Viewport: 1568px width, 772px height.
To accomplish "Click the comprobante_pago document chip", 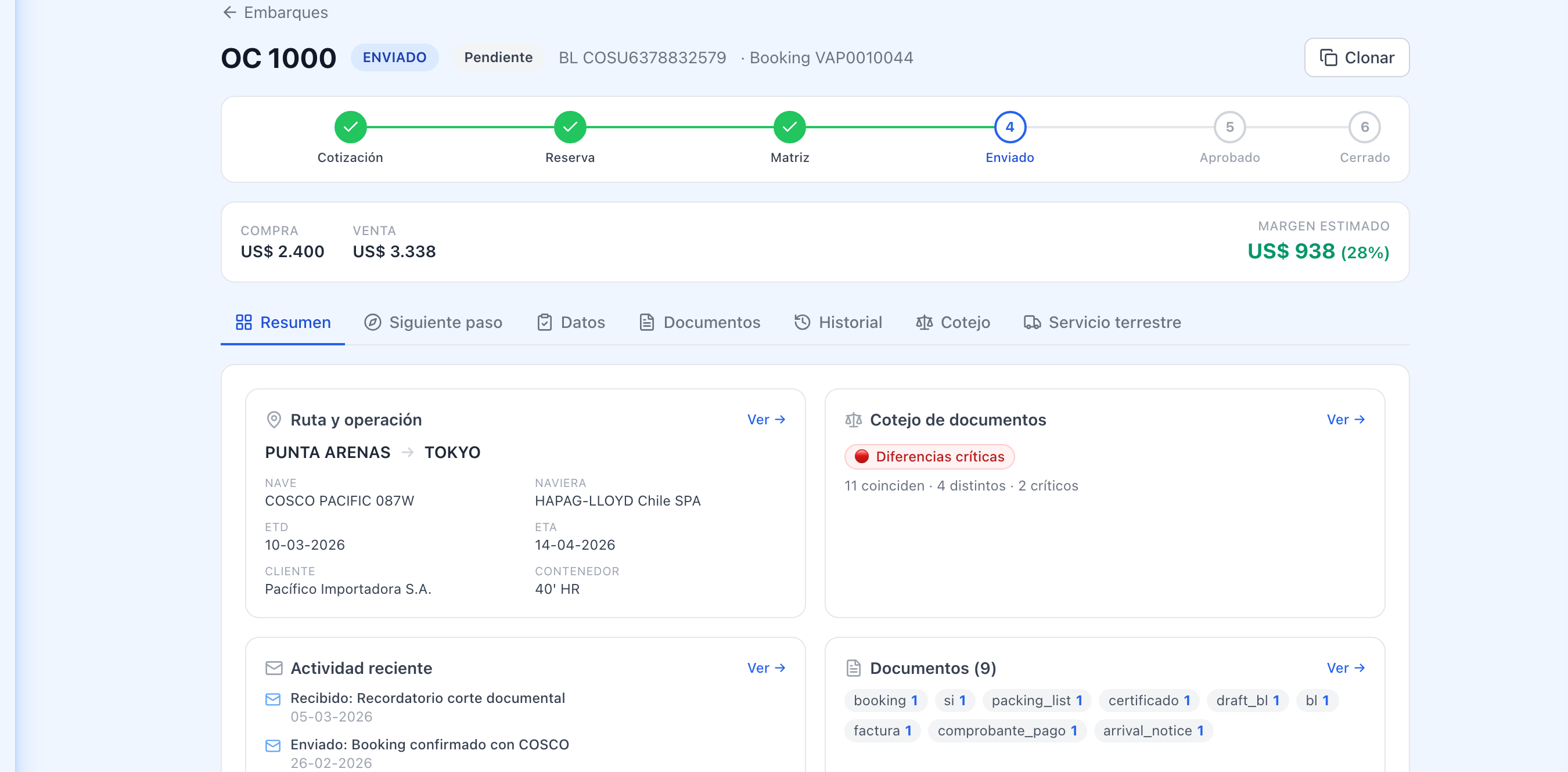I will point(1007,731).
